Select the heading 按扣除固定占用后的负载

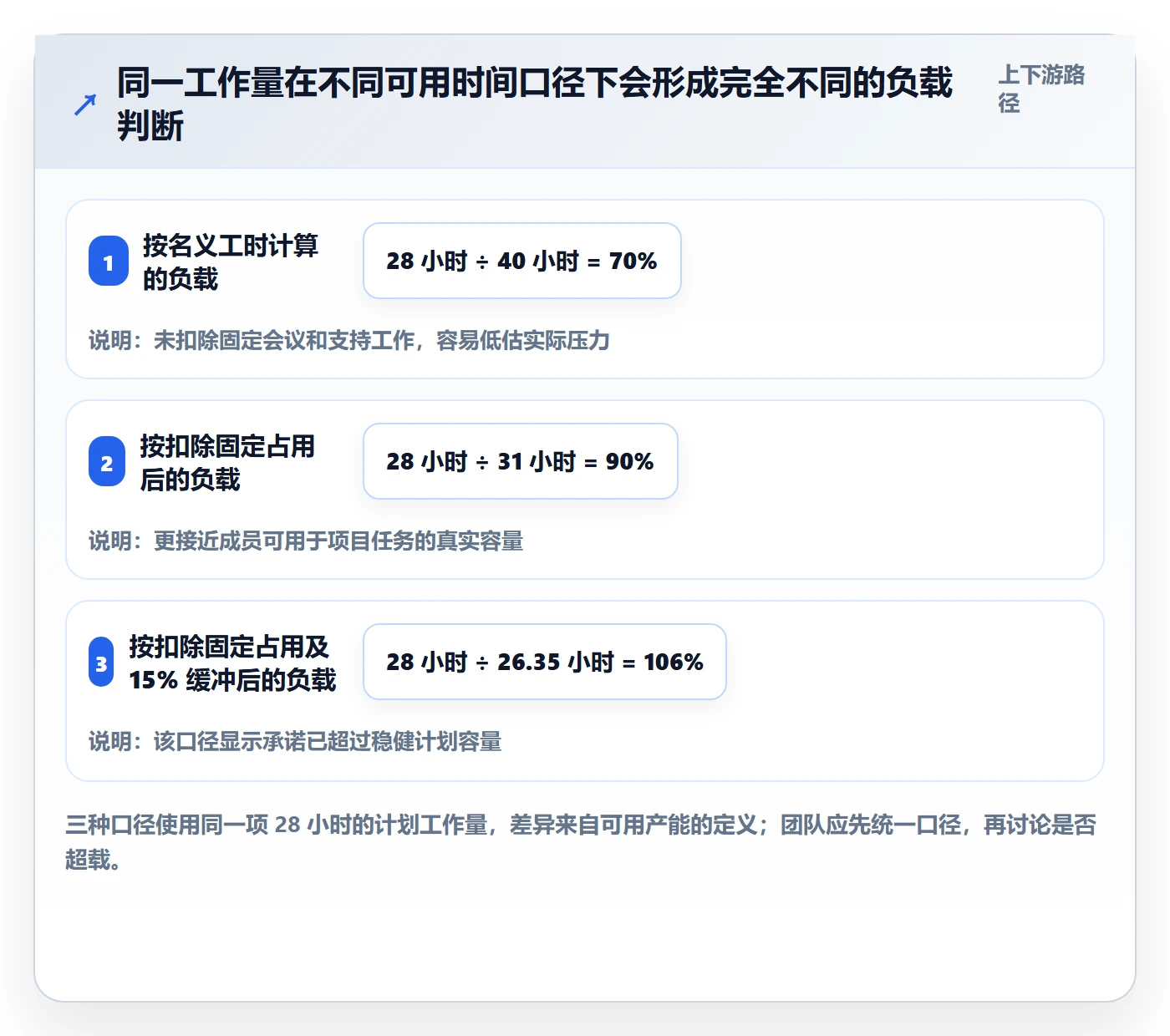[x=227, y=462]
